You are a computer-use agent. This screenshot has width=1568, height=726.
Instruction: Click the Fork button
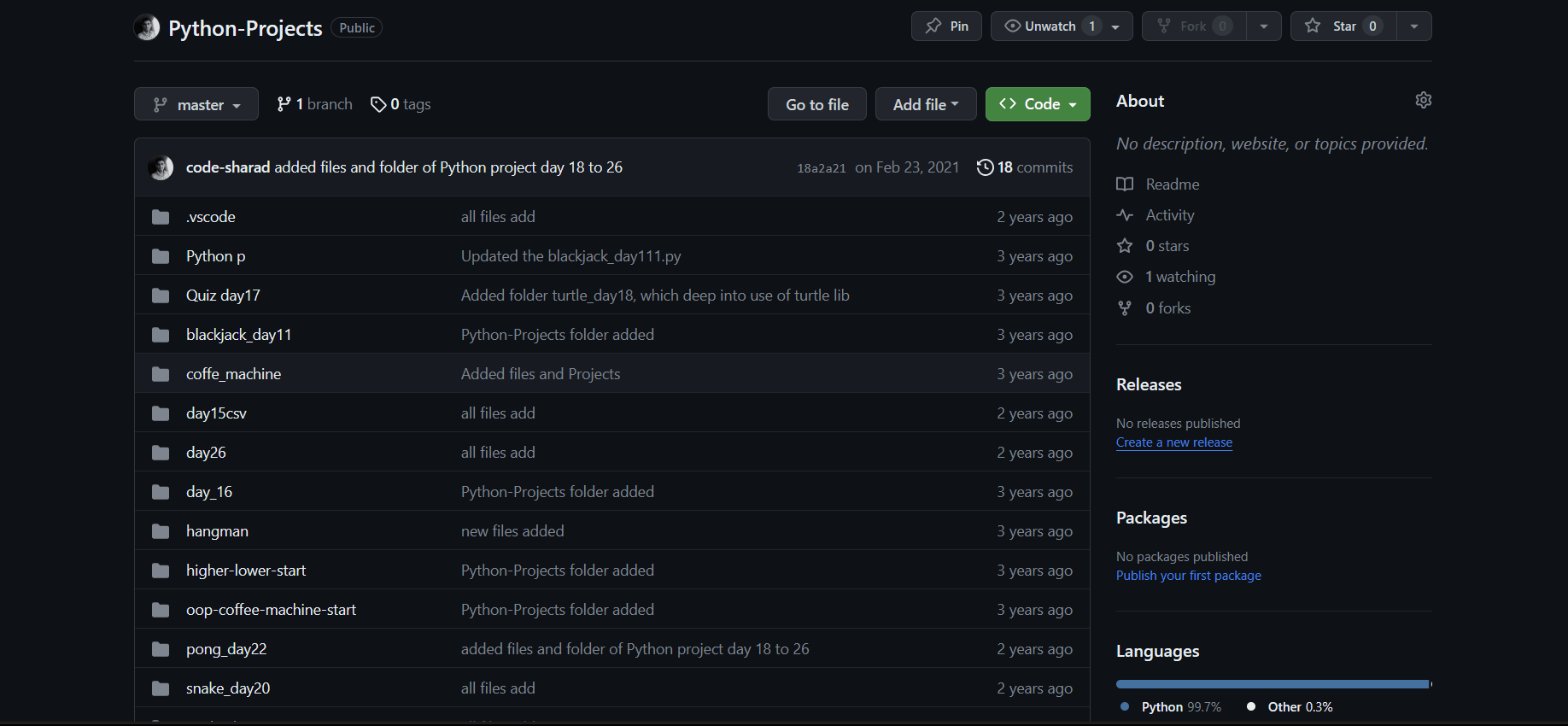pyautogui.click(x=1194, y=26)
